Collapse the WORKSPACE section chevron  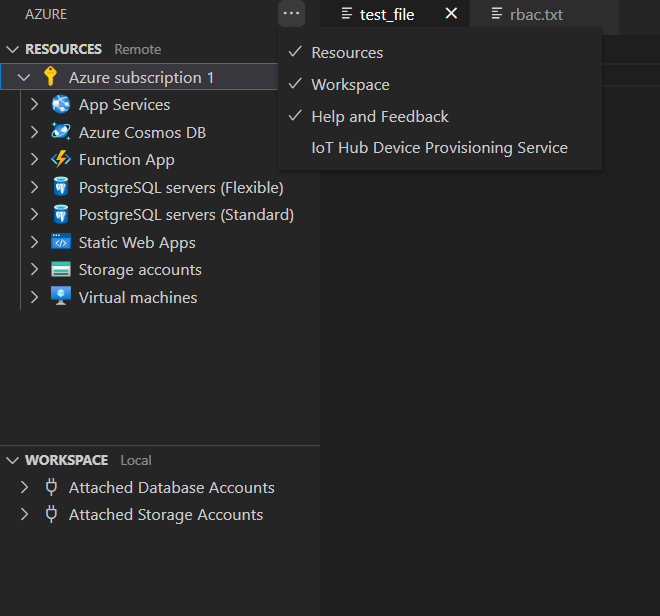(x=13, y=460)
